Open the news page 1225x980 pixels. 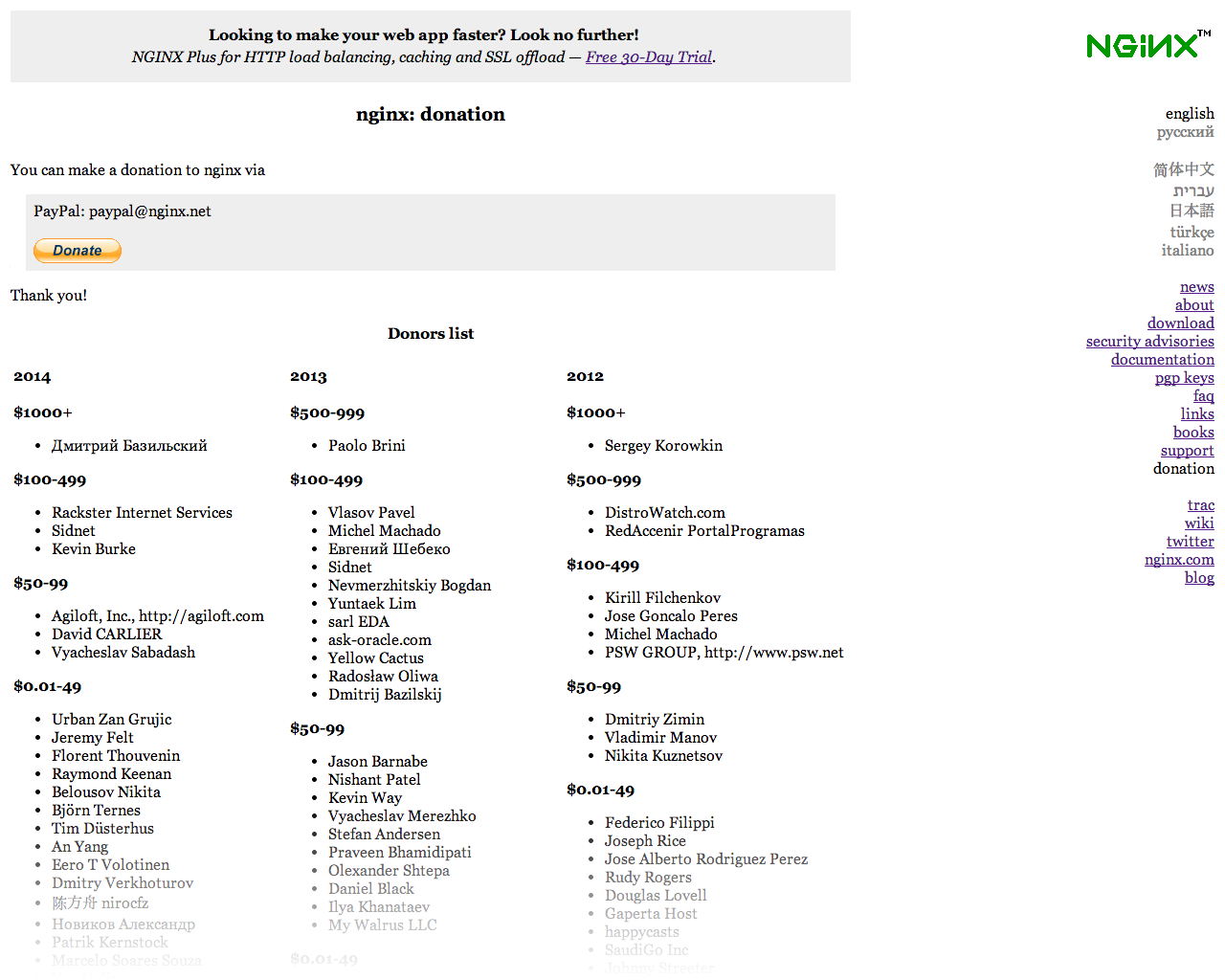click(x=1197, y=287)
